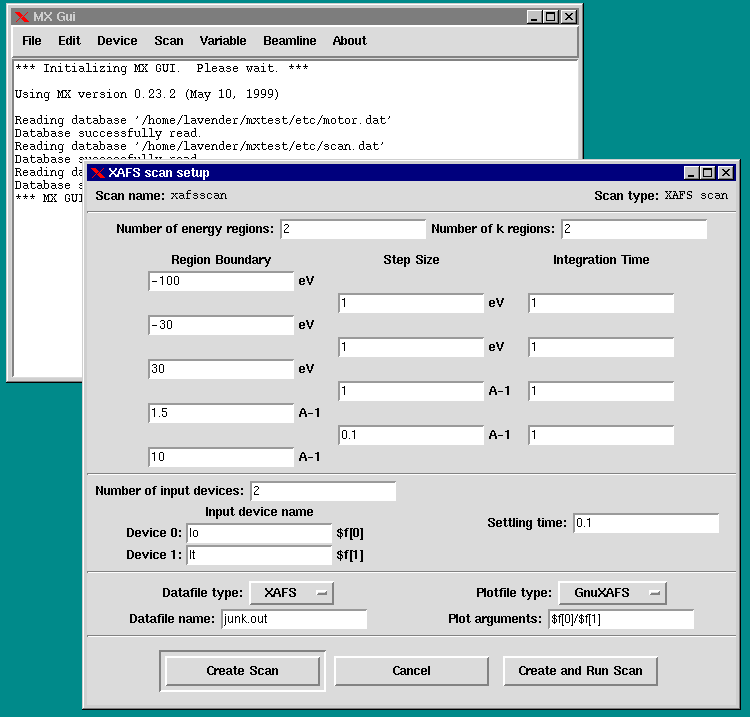Minimize the MX Gui window

(x=534, y=17)
